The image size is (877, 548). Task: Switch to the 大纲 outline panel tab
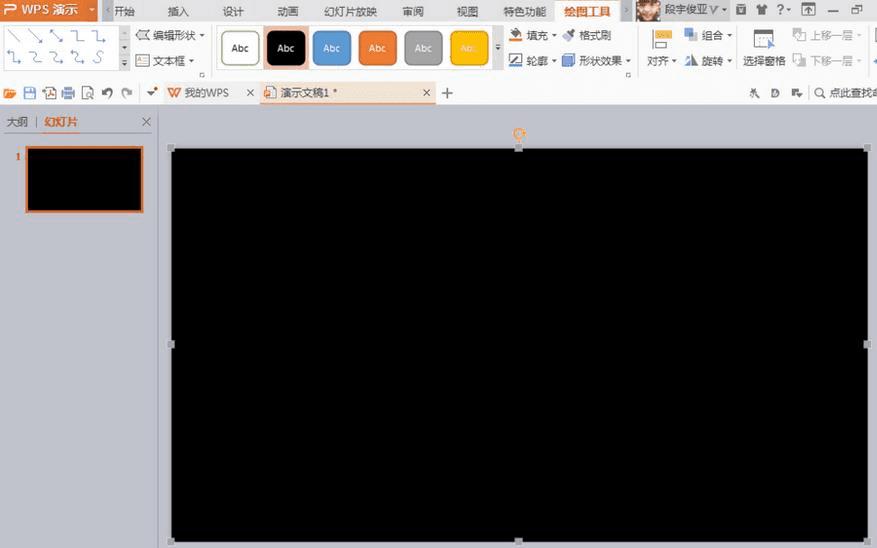coord(17,121)
